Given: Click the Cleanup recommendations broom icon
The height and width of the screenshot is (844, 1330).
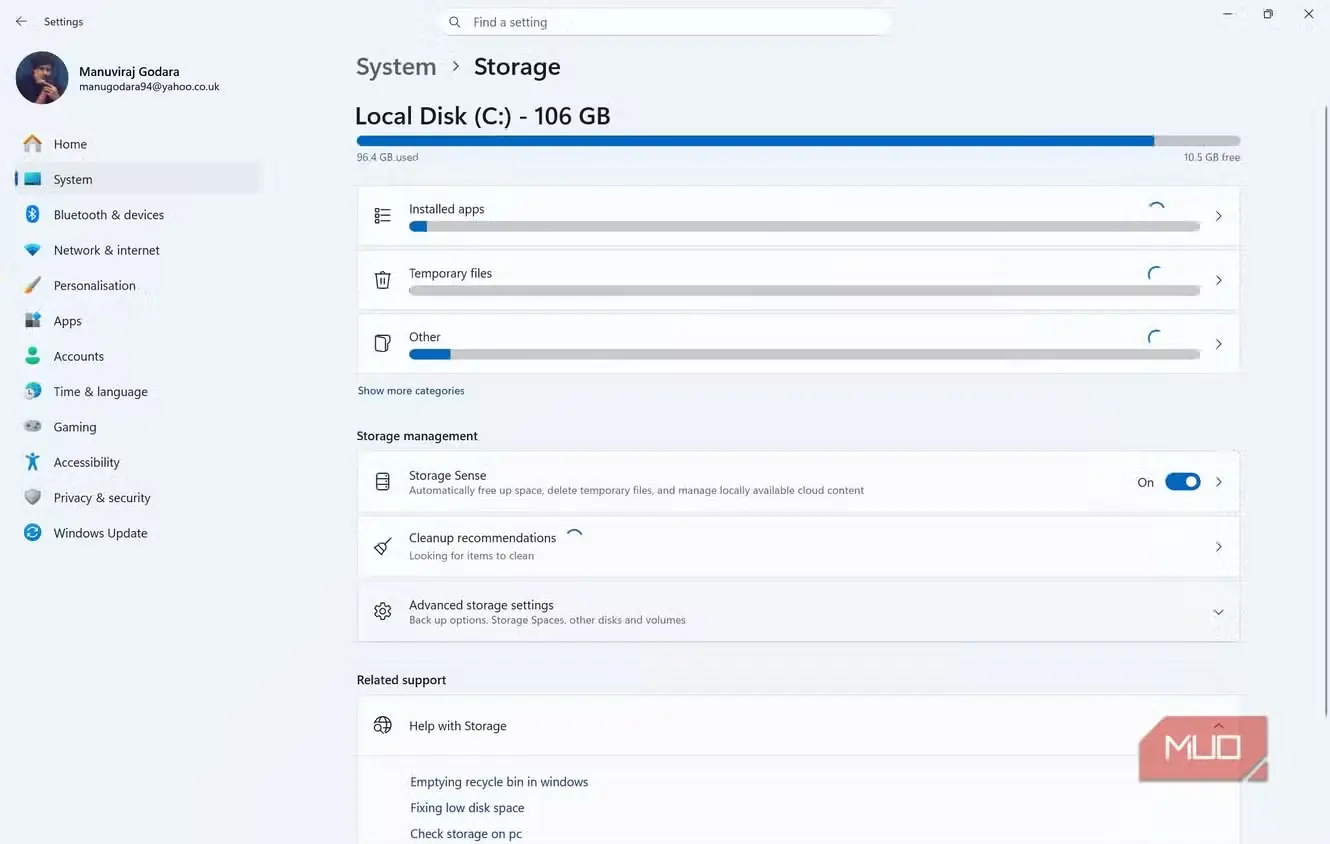Looking at the screenshot, I should tap(382, 547).
